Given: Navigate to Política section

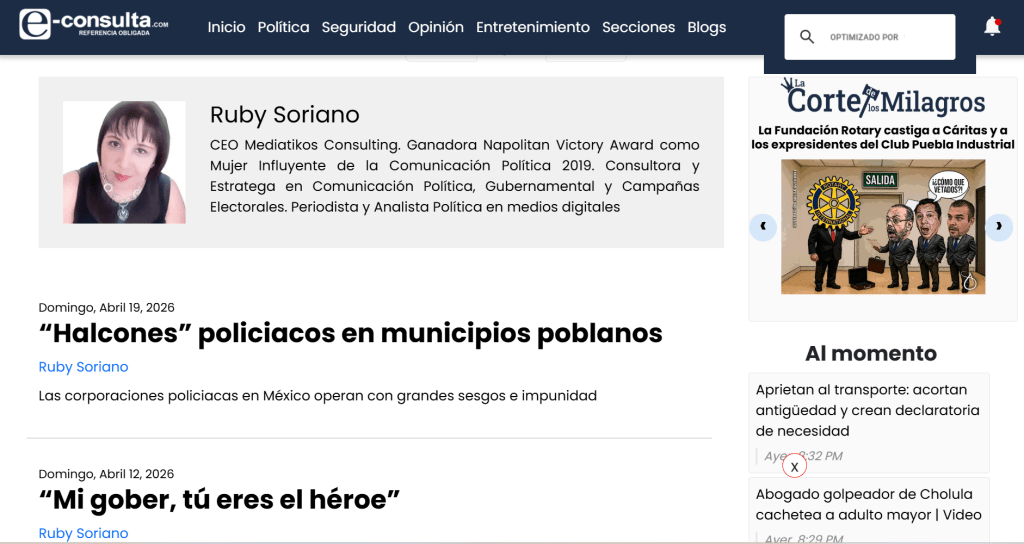Looking at the screenshot, I should (283, 27).
